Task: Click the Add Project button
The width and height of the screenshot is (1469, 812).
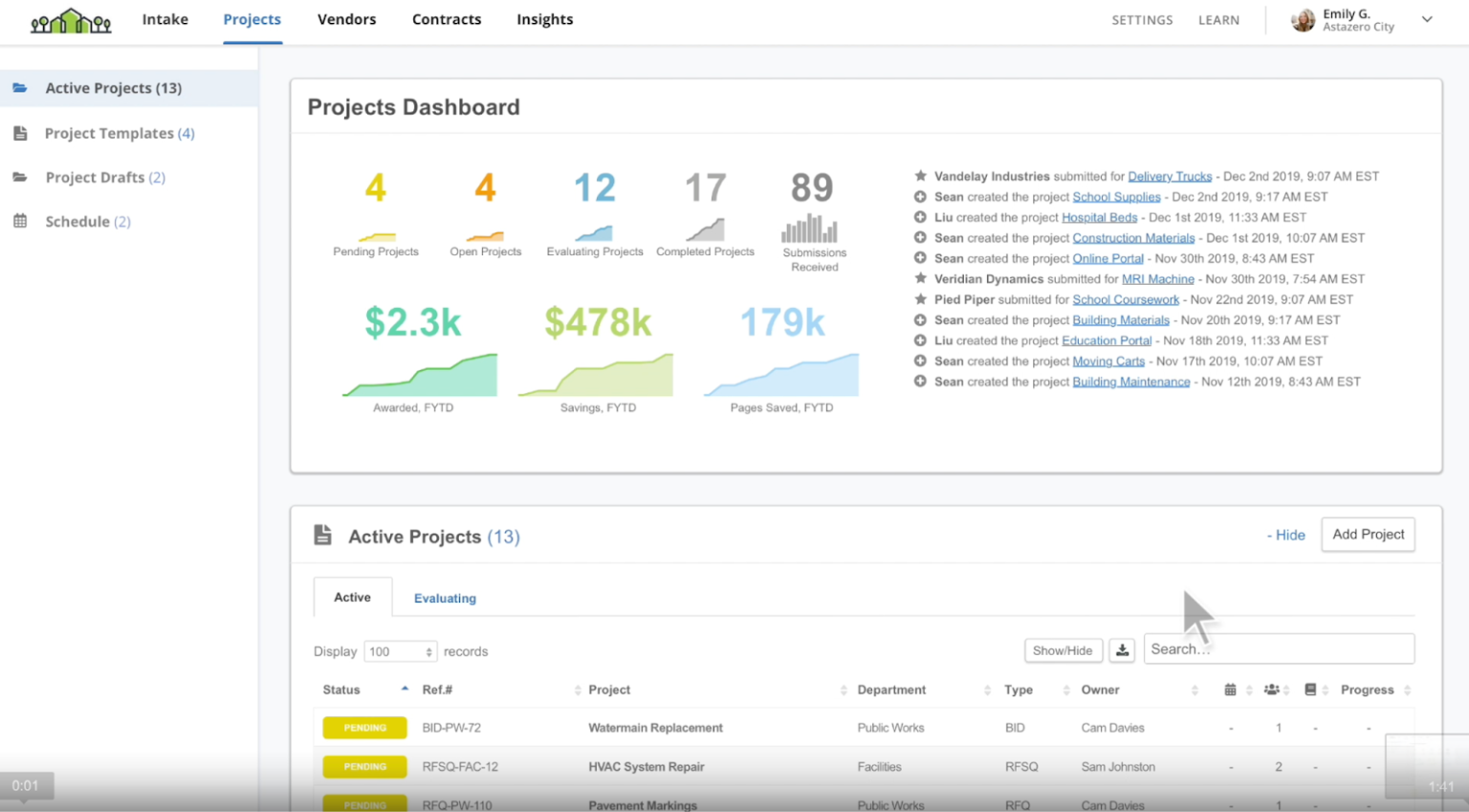Action: [x=1368, y=535]
